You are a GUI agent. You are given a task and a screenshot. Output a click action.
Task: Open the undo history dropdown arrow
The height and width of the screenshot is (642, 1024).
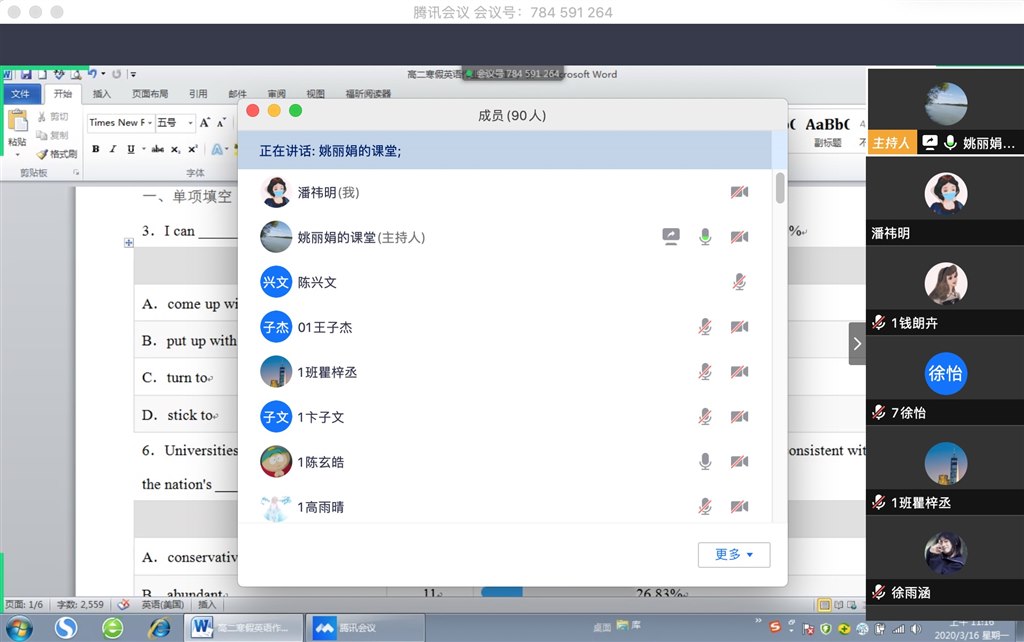coord(103,74)
